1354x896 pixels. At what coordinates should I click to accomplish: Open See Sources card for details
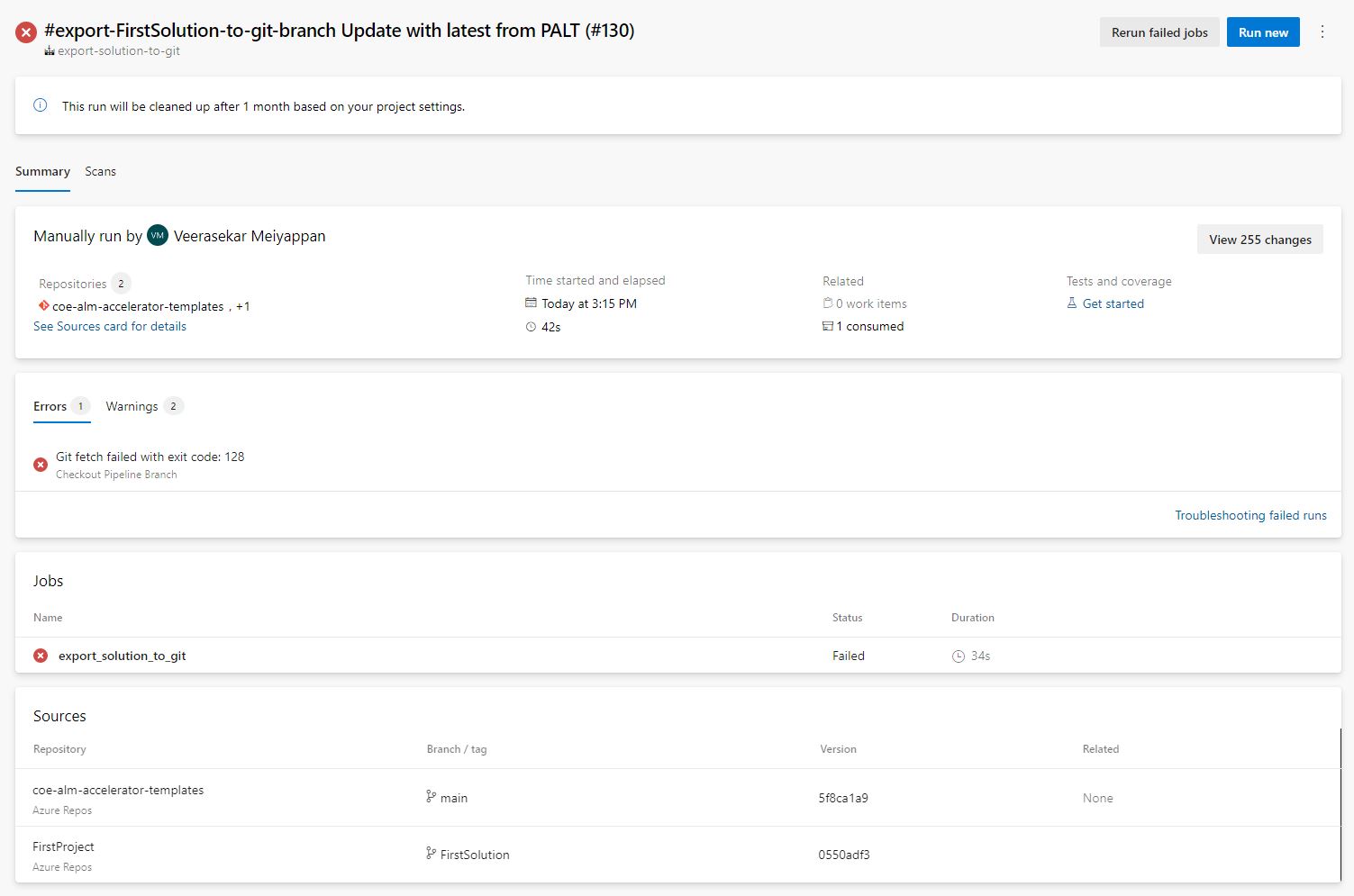(109, 326)
